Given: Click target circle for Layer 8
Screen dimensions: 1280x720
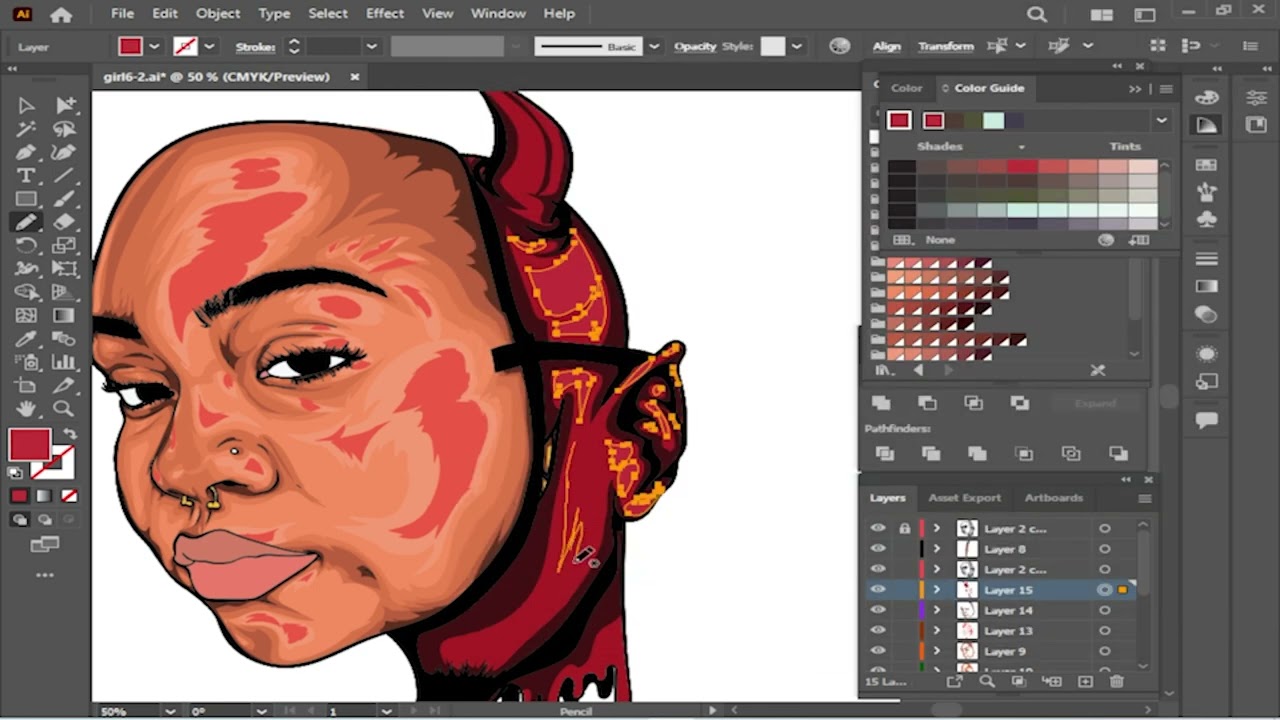Looking at the screenshot, I should coord(1105,549).
